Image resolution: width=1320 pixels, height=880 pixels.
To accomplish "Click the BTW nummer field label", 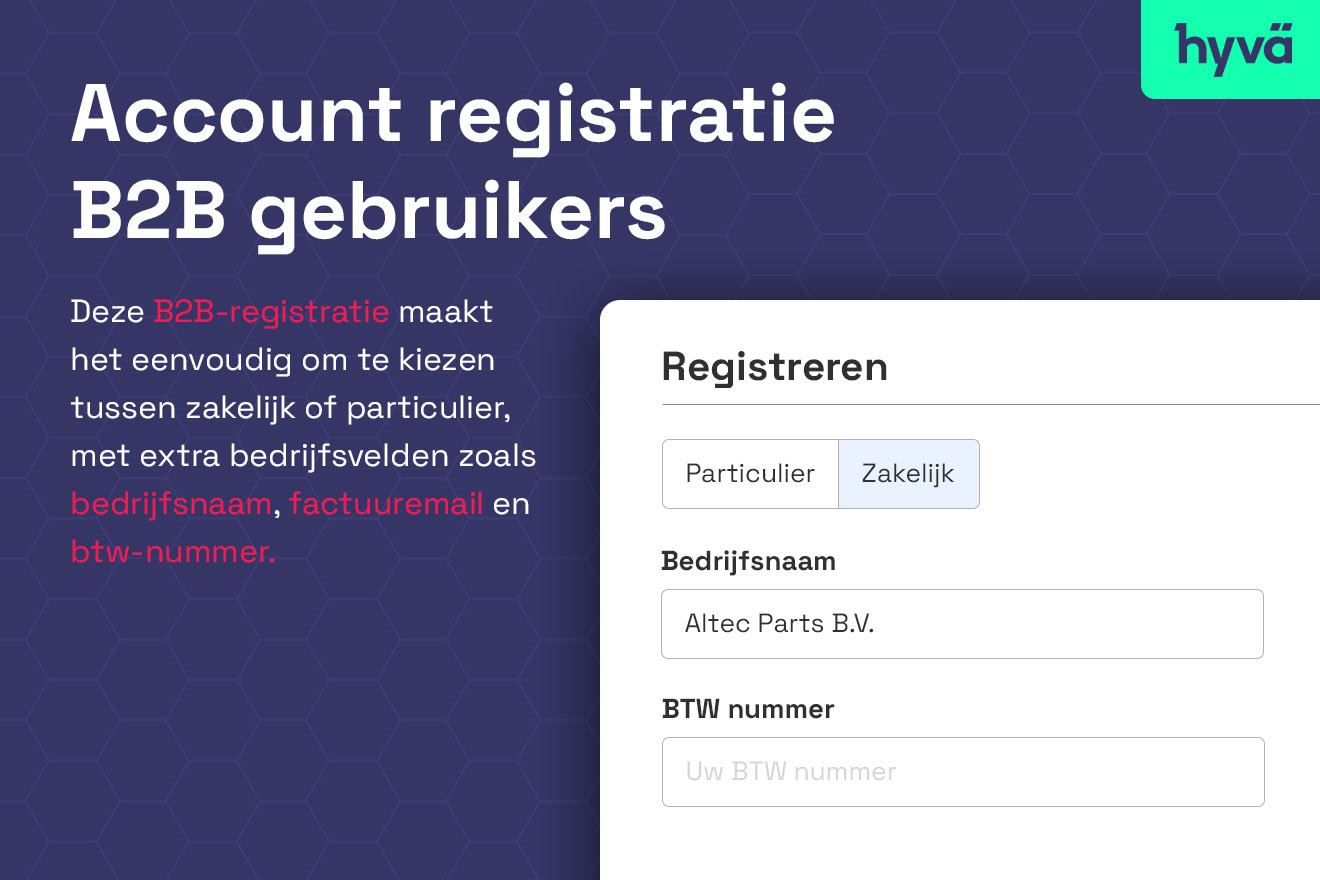I will click(x=747, y=709).
